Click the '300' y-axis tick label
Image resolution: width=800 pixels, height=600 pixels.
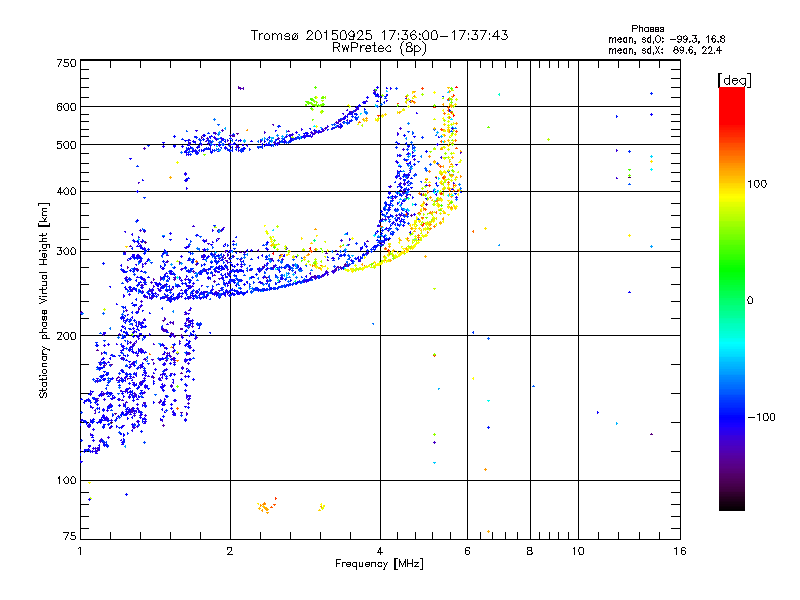click(66, 252)
